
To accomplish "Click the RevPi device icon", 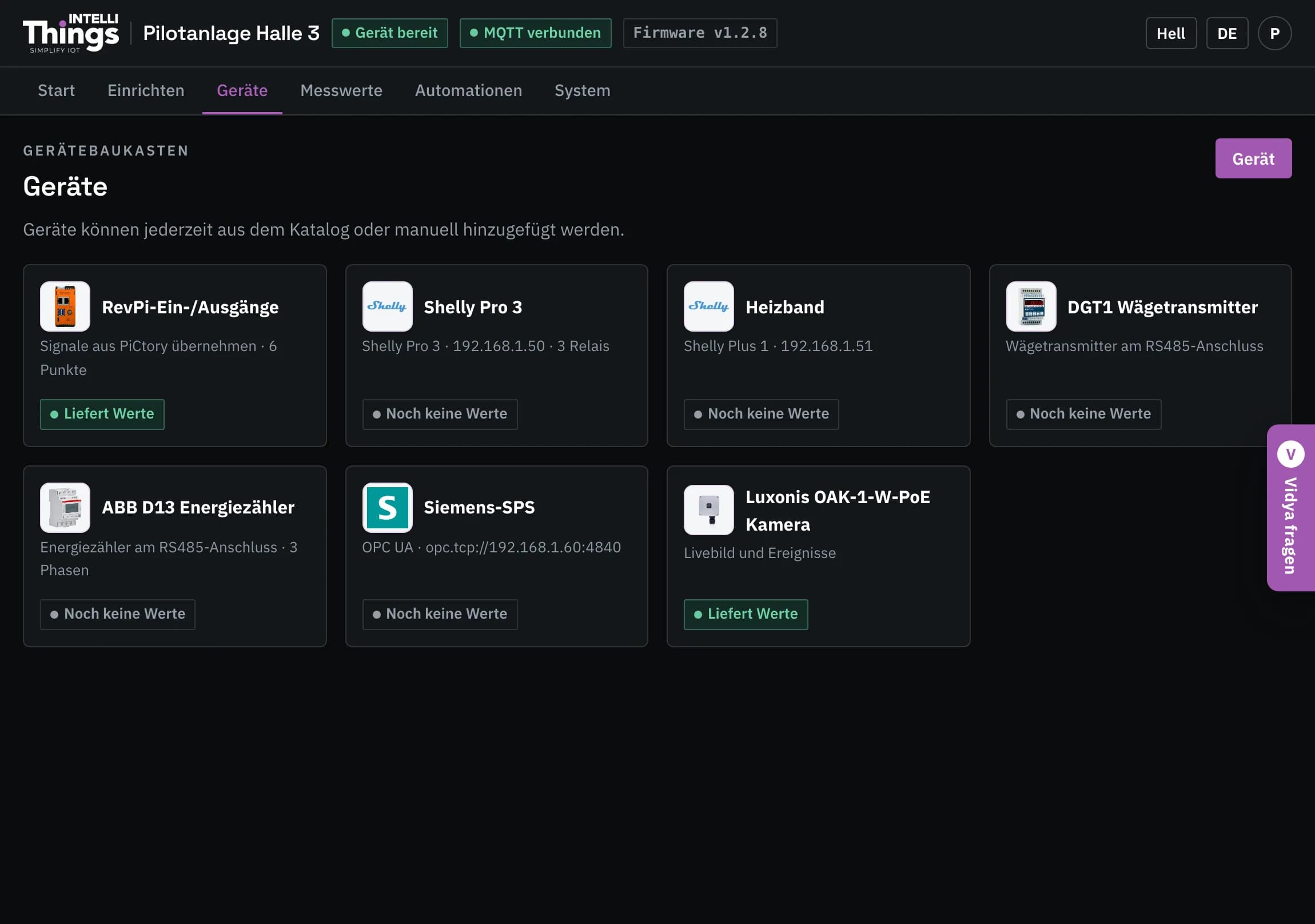I will click(65, 306).
